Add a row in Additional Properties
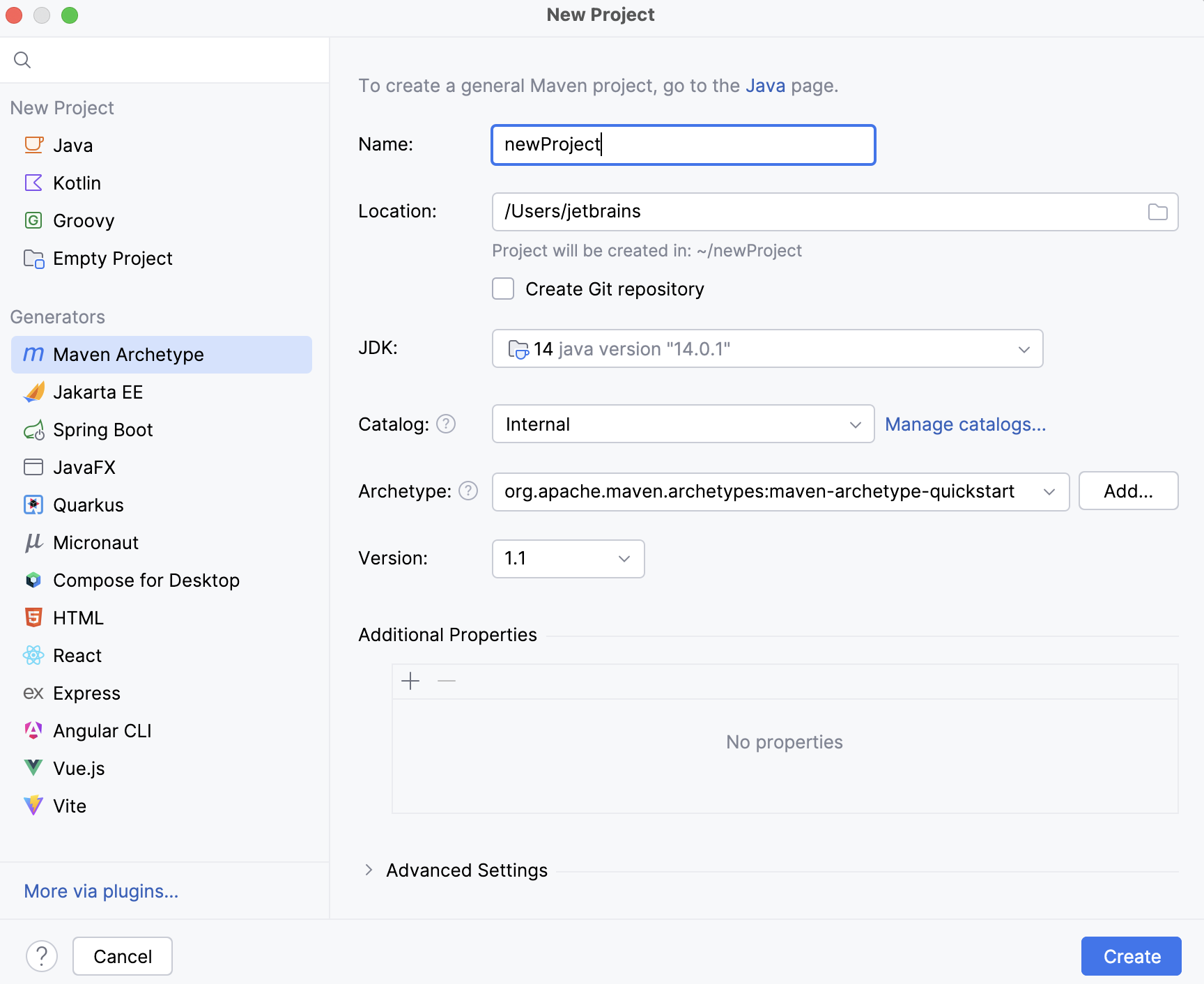Screen dimensions: 1204x984 pos(410,681)
